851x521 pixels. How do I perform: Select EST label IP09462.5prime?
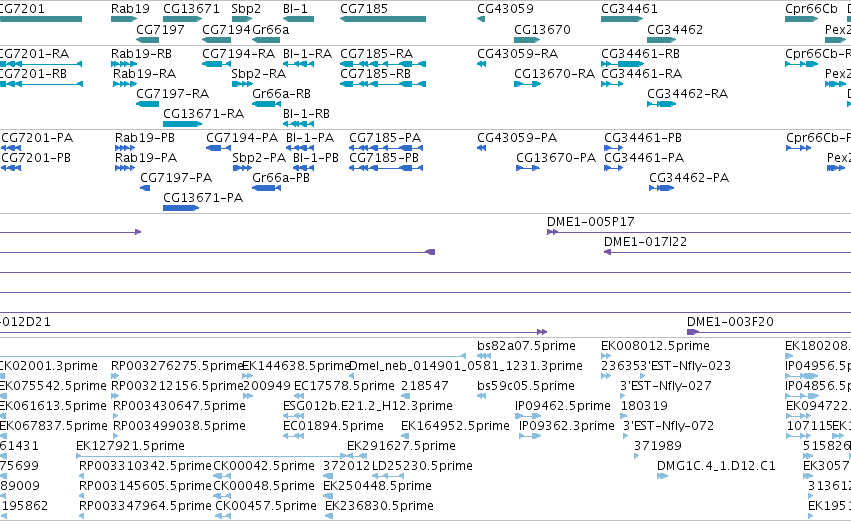(x=562, y=406)
